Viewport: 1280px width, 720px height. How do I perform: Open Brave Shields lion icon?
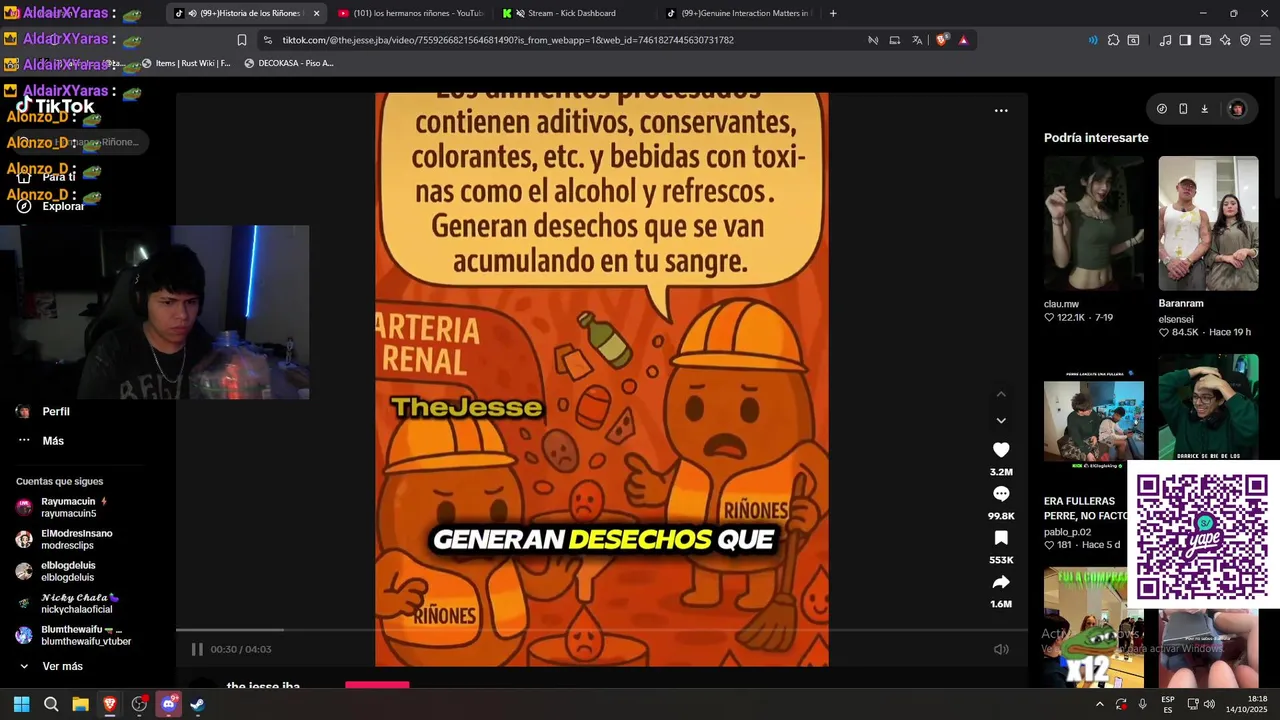click(941, 40)
